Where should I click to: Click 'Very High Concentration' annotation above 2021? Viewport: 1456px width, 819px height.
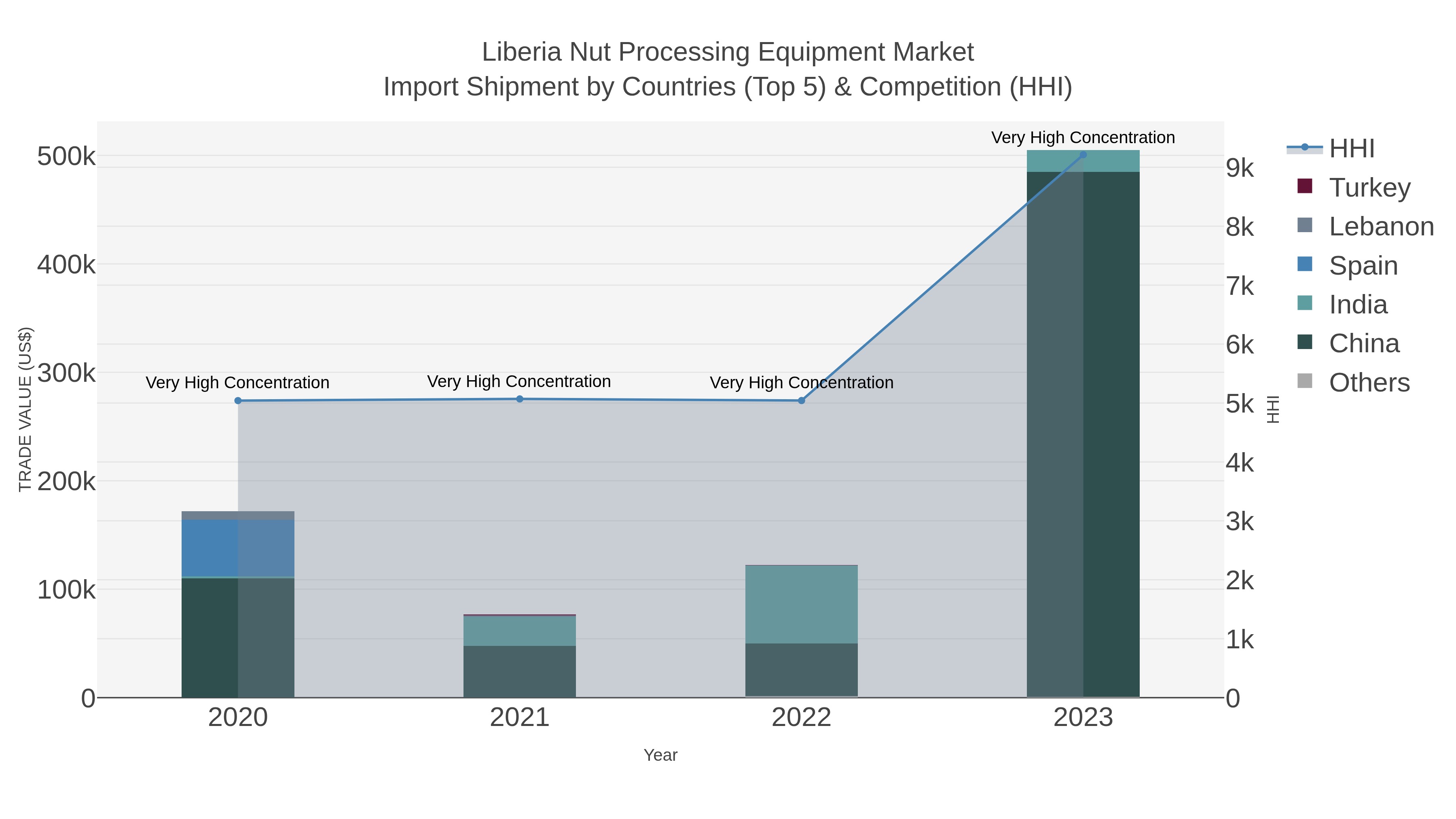tap(519, 381)
